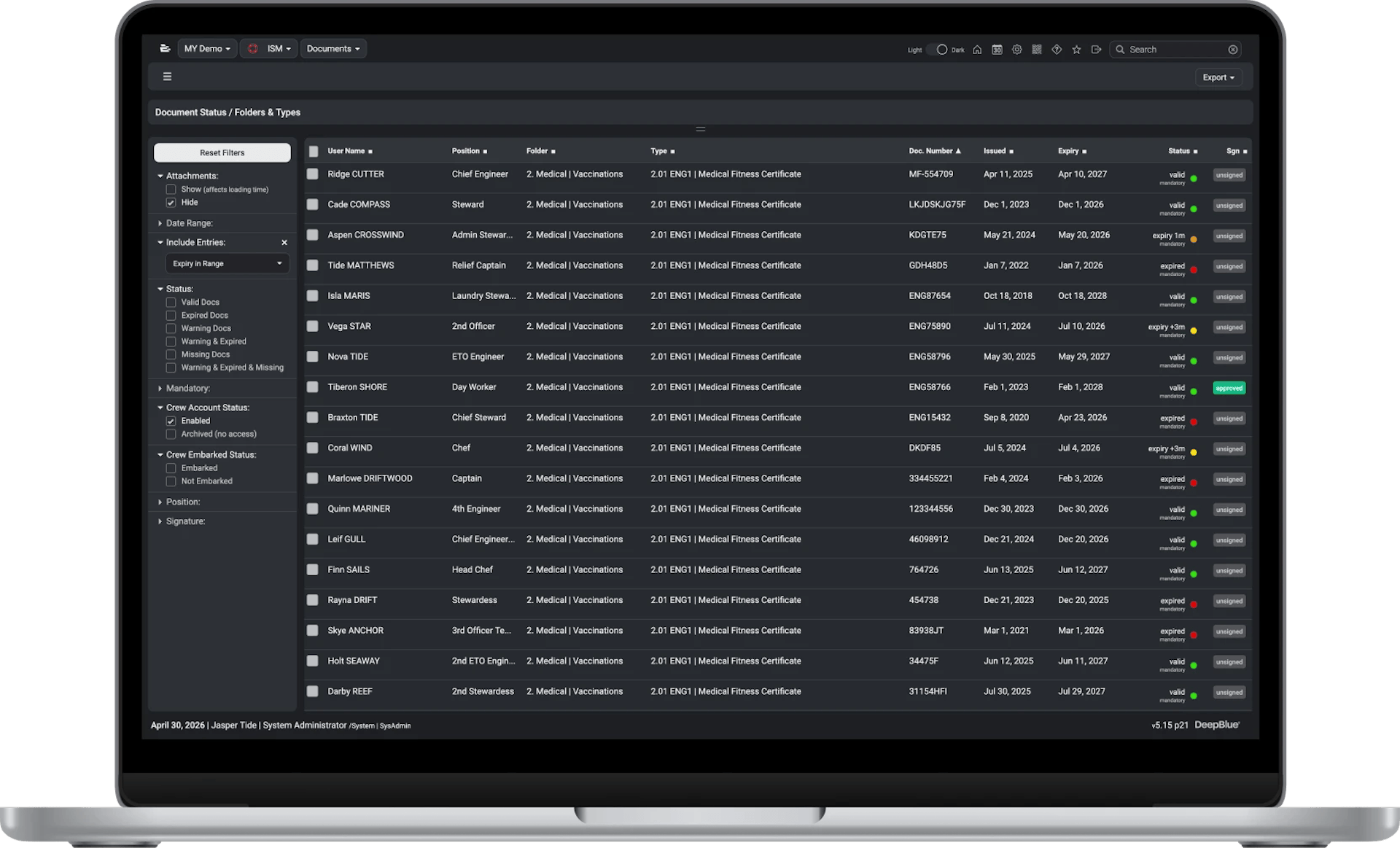Collapse the Crew Embarked Status section
1400x848 pixels.
(x=207, y=455)
